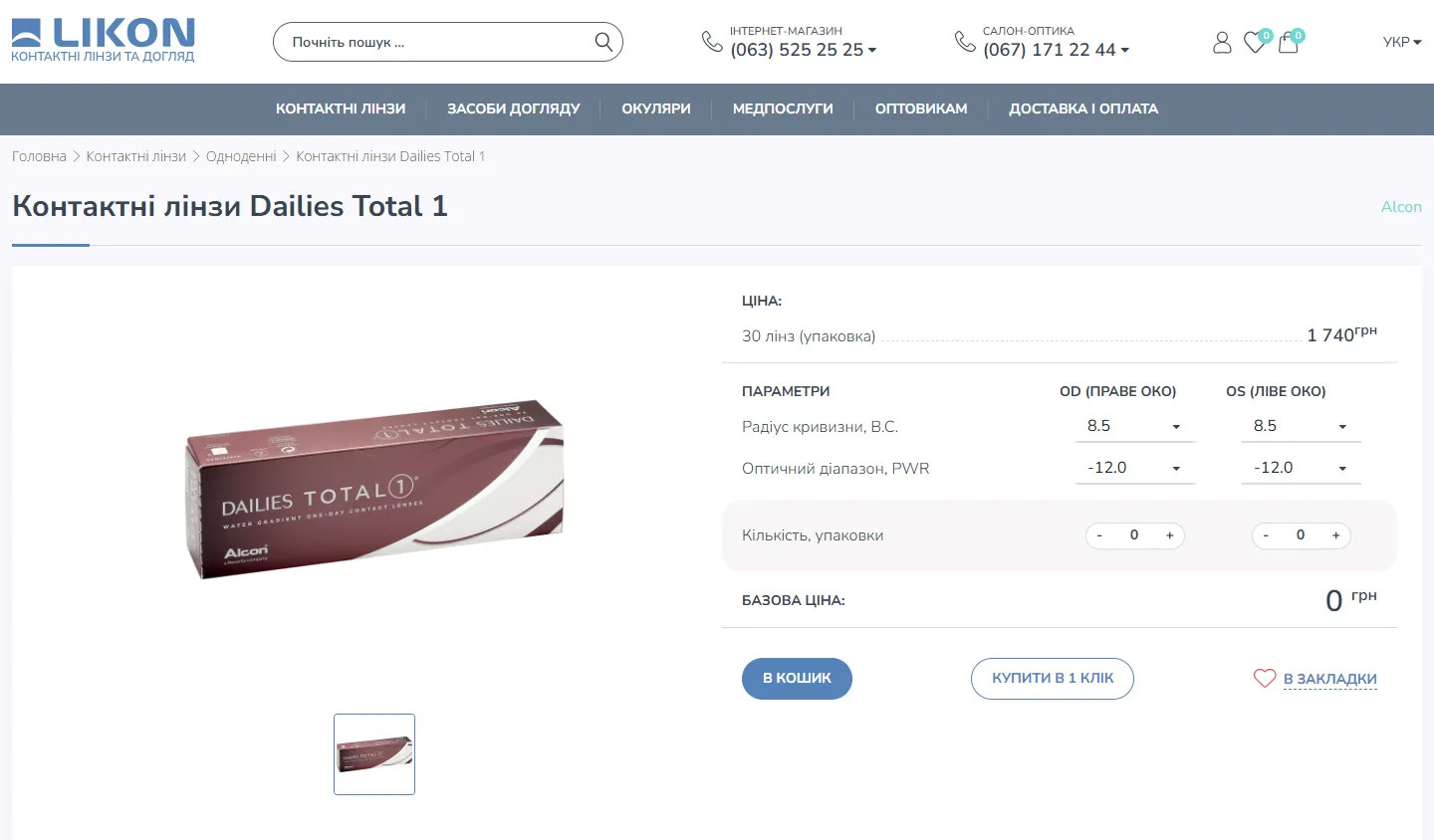Open the Alcon brand link
Image resolution: width=1434 pixels, height=840 pixels.
[x=1401, y=207]
